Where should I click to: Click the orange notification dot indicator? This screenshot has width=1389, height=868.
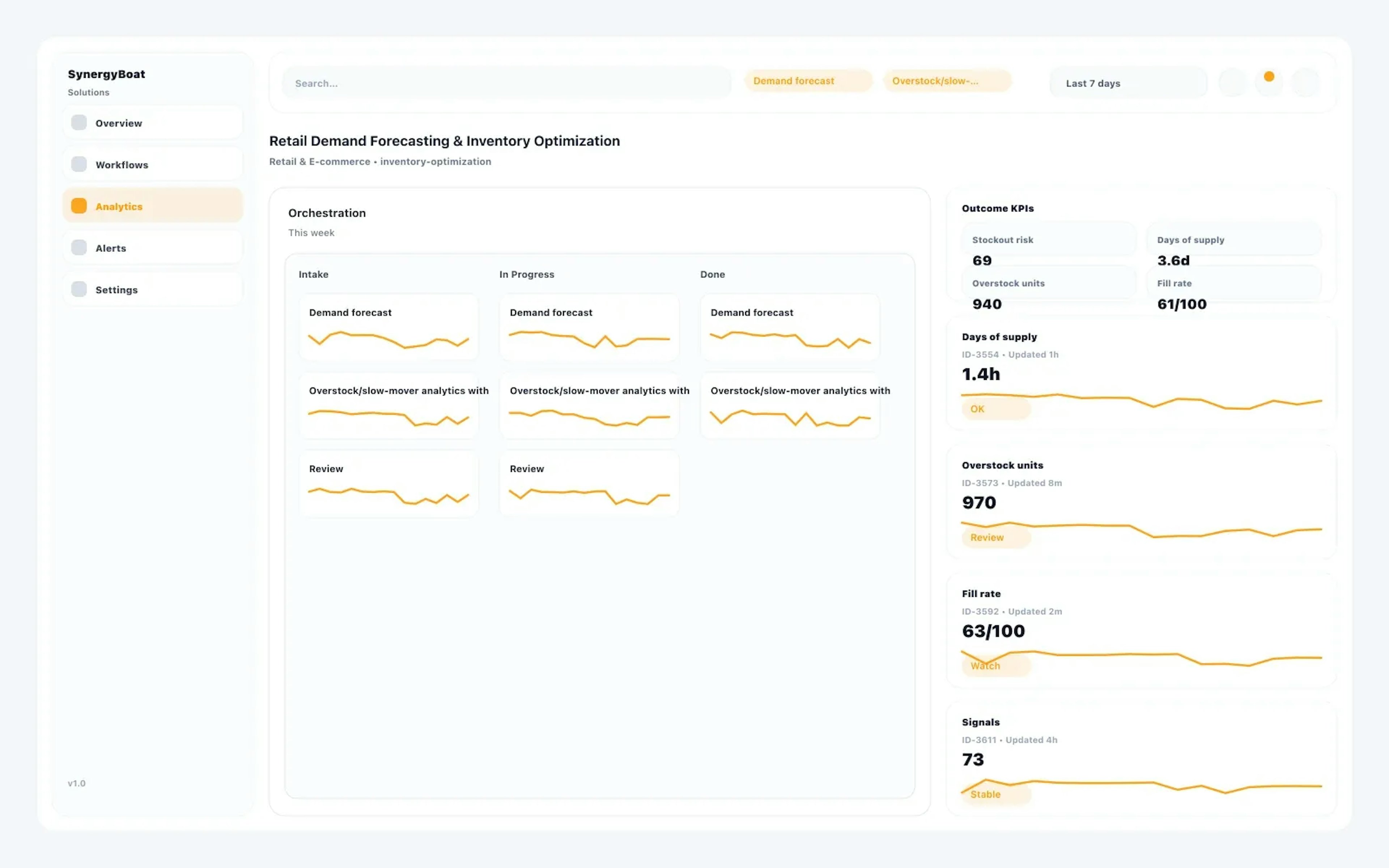[x=1269, y=76]
